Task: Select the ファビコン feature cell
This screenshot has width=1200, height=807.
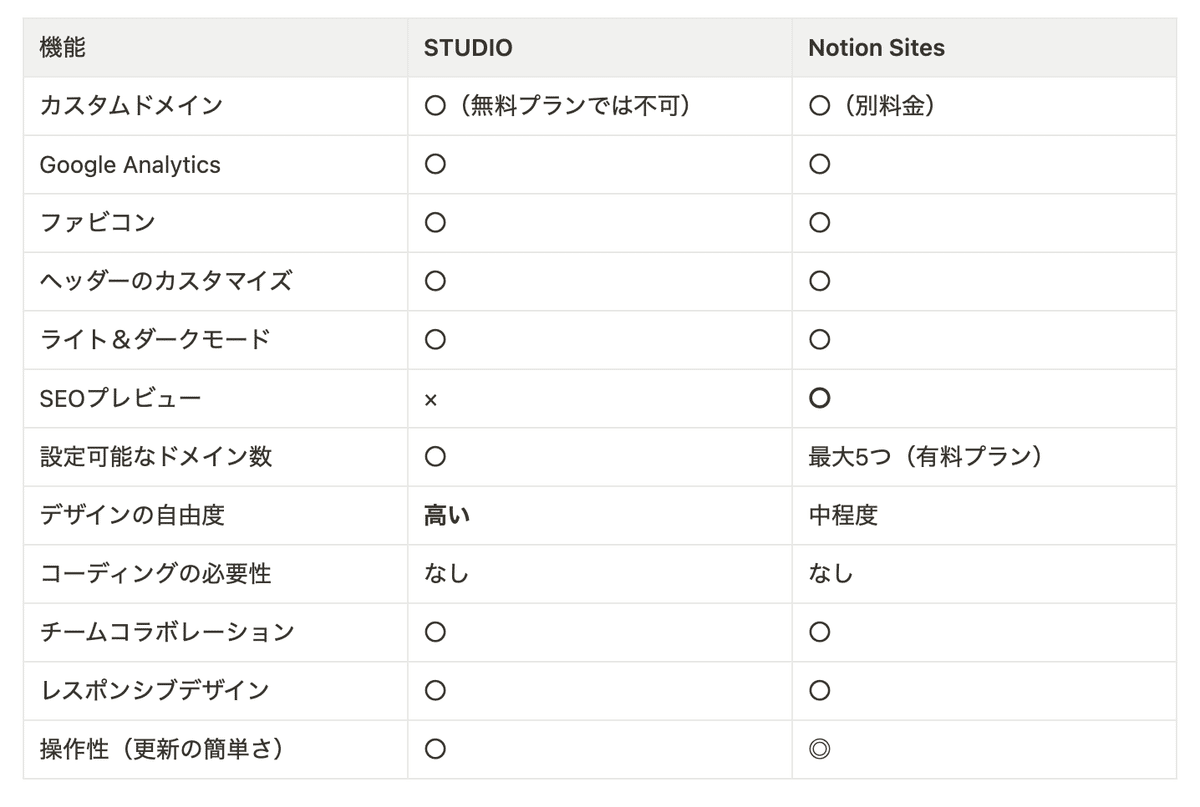Action: (98, 223)
